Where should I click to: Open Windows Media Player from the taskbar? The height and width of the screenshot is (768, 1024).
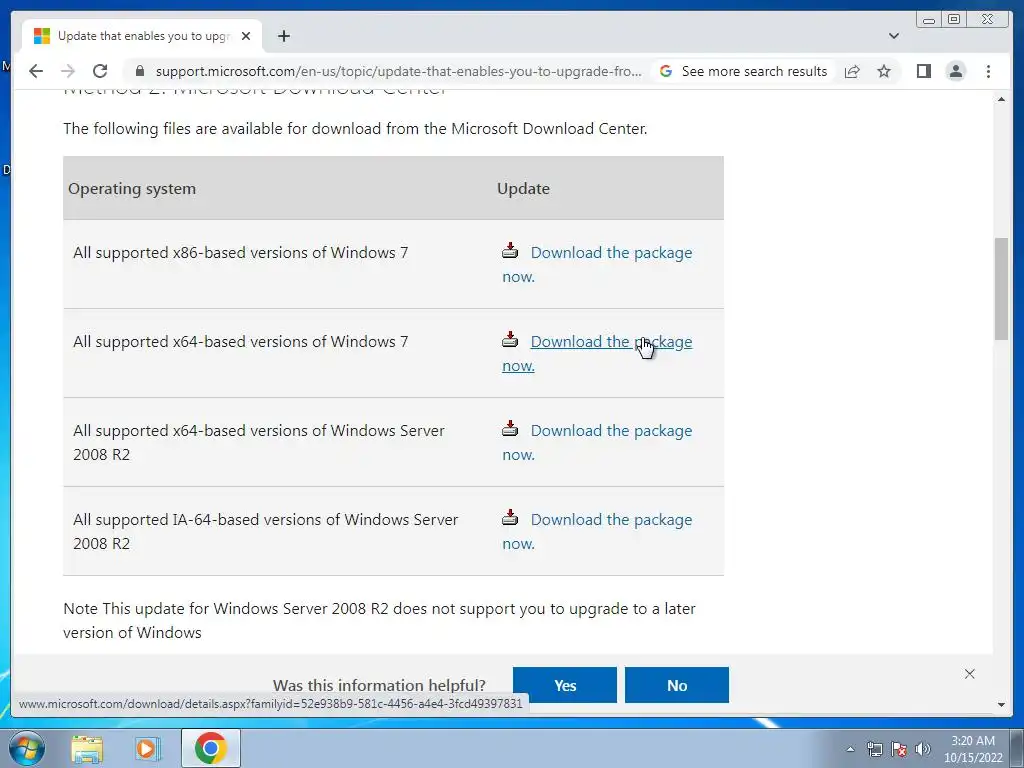coord(148,748)
